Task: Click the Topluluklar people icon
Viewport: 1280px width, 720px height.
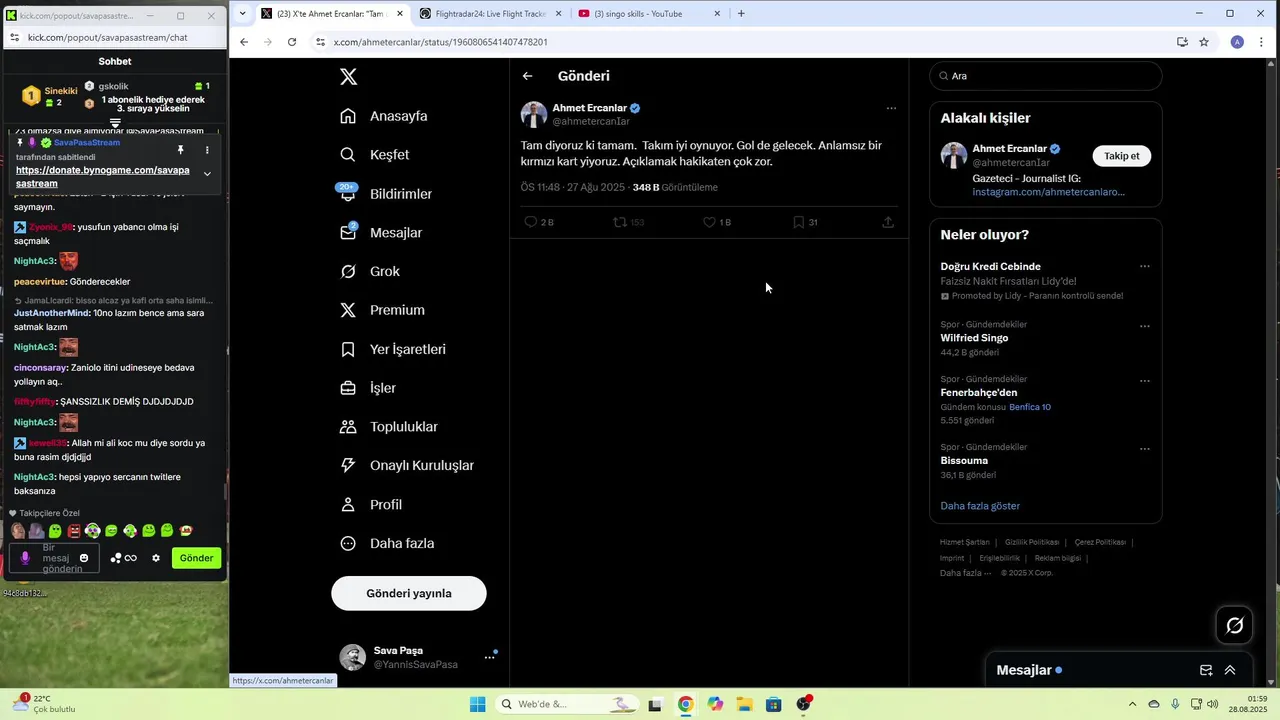Action: (x=348, y=427)
